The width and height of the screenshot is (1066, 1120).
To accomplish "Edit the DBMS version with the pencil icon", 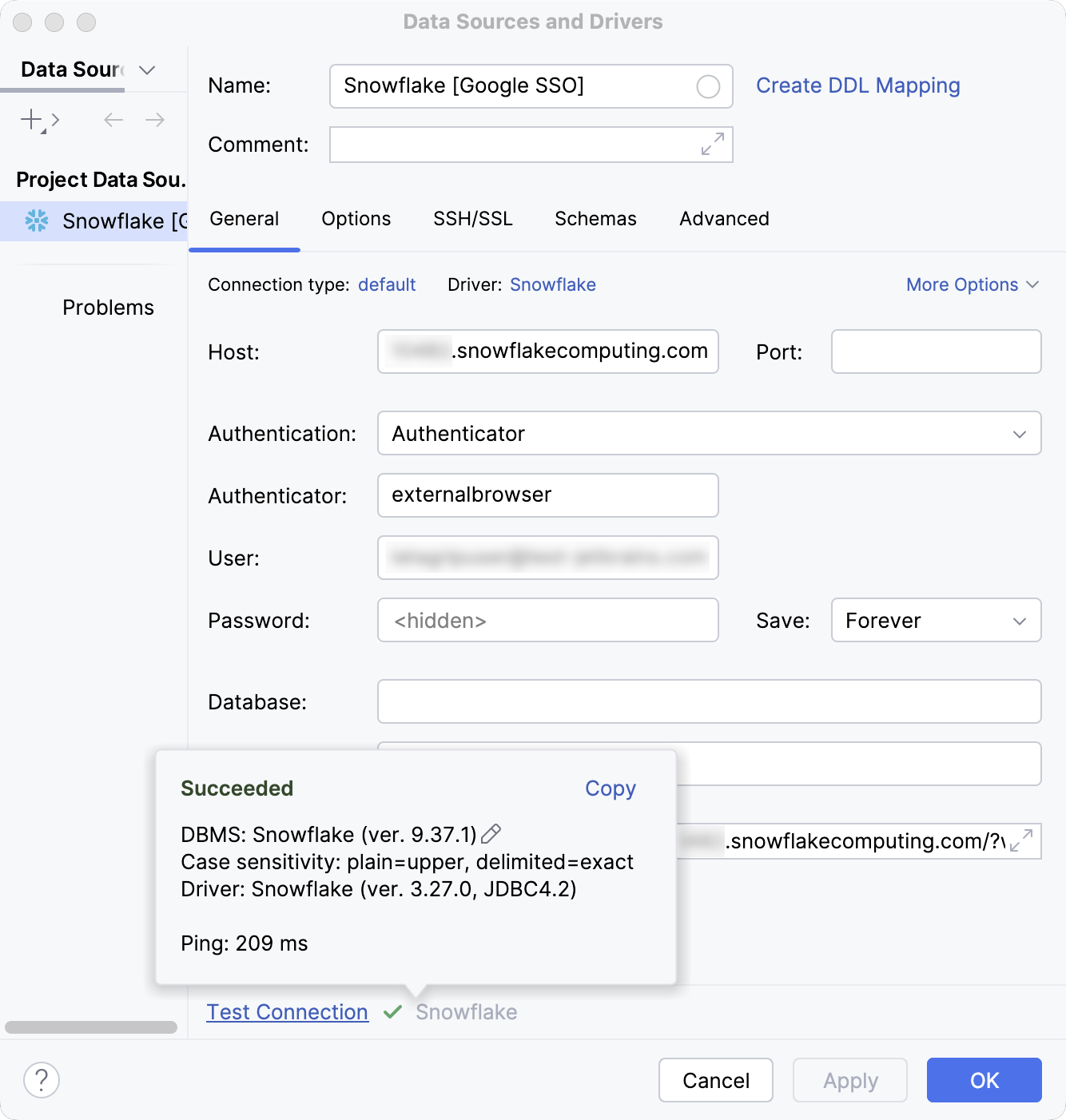I will pos(491,834).
